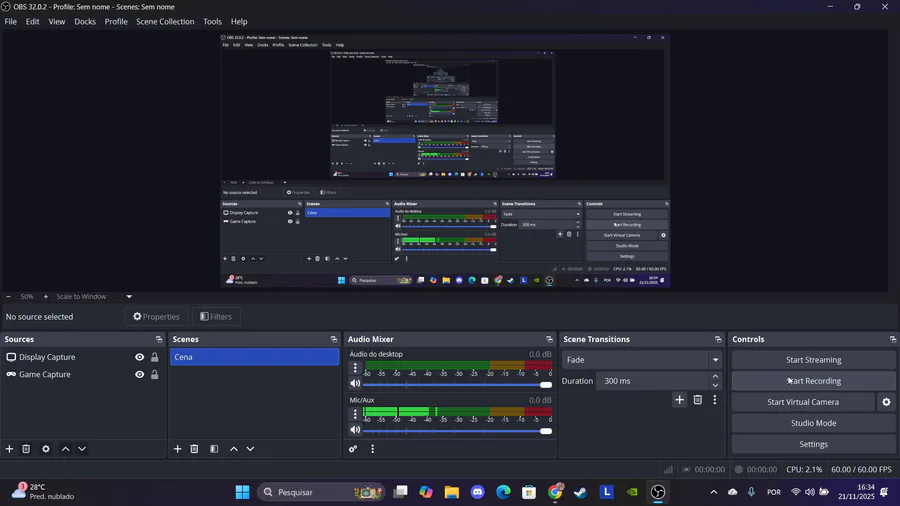Screen dimensions: 900x506
Task: Add a new scene with plus icon
Action: click(x=177, y=449)
